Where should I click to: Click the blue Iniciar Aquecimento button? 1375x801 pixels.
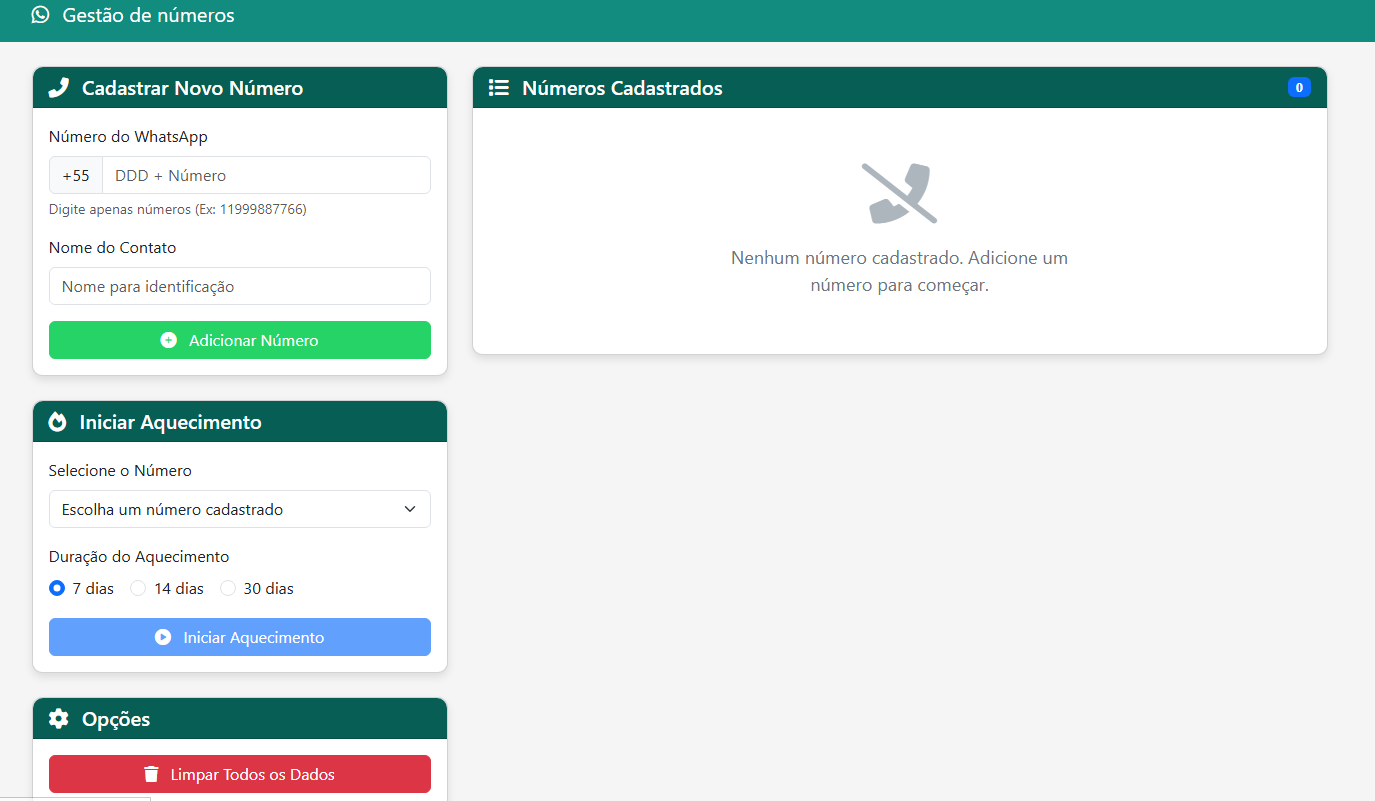click(x=240, y=637)
